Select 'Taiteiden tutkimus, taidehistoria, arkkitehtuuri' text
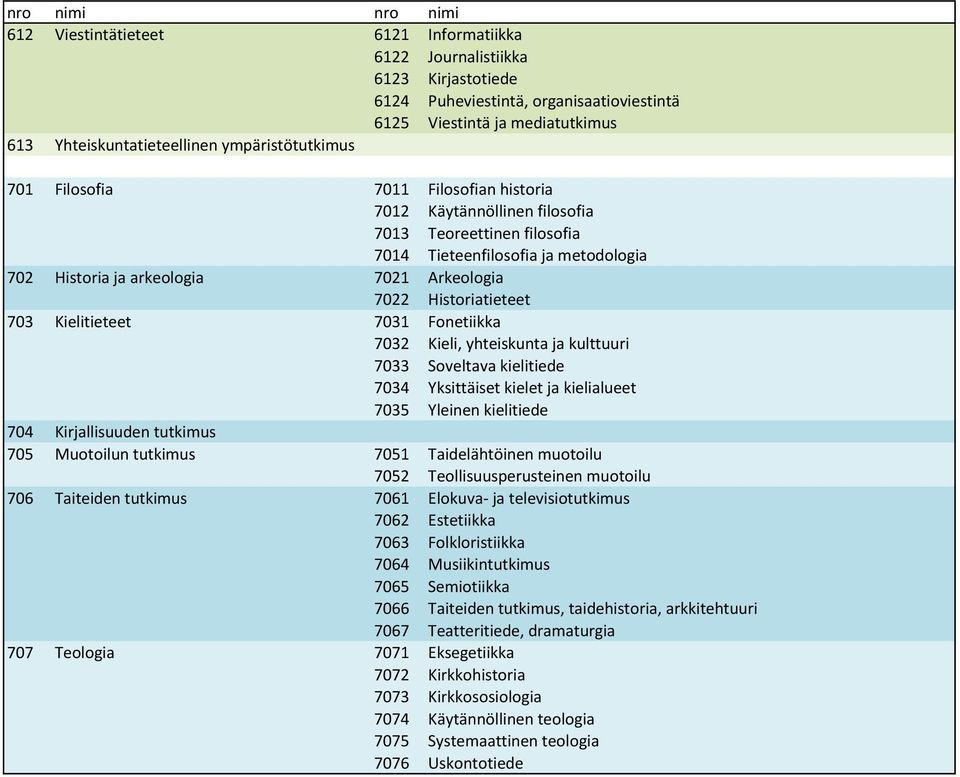 [593, 608]
